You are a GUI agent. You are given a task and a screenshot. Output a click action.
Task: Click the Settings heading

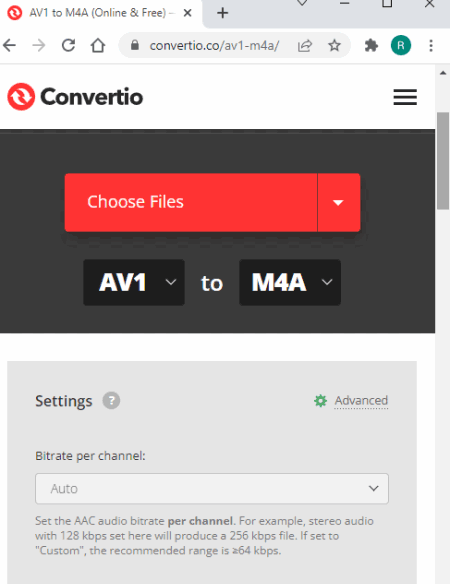pyautogui.click(x=64, y=401)
